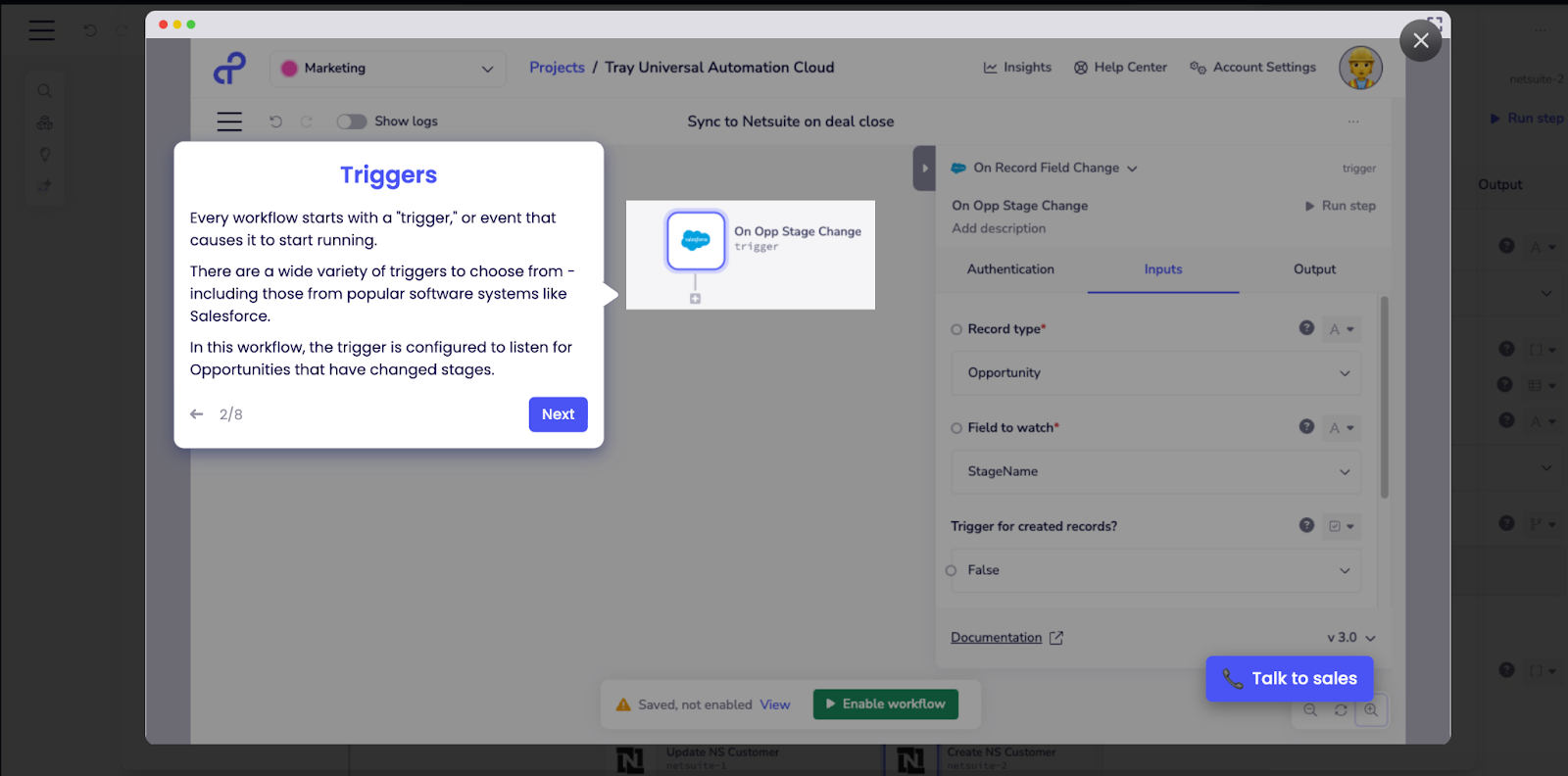Click the Add description field
The height and width of the screenshot is (776, 1568).
(x=999, y=228)
